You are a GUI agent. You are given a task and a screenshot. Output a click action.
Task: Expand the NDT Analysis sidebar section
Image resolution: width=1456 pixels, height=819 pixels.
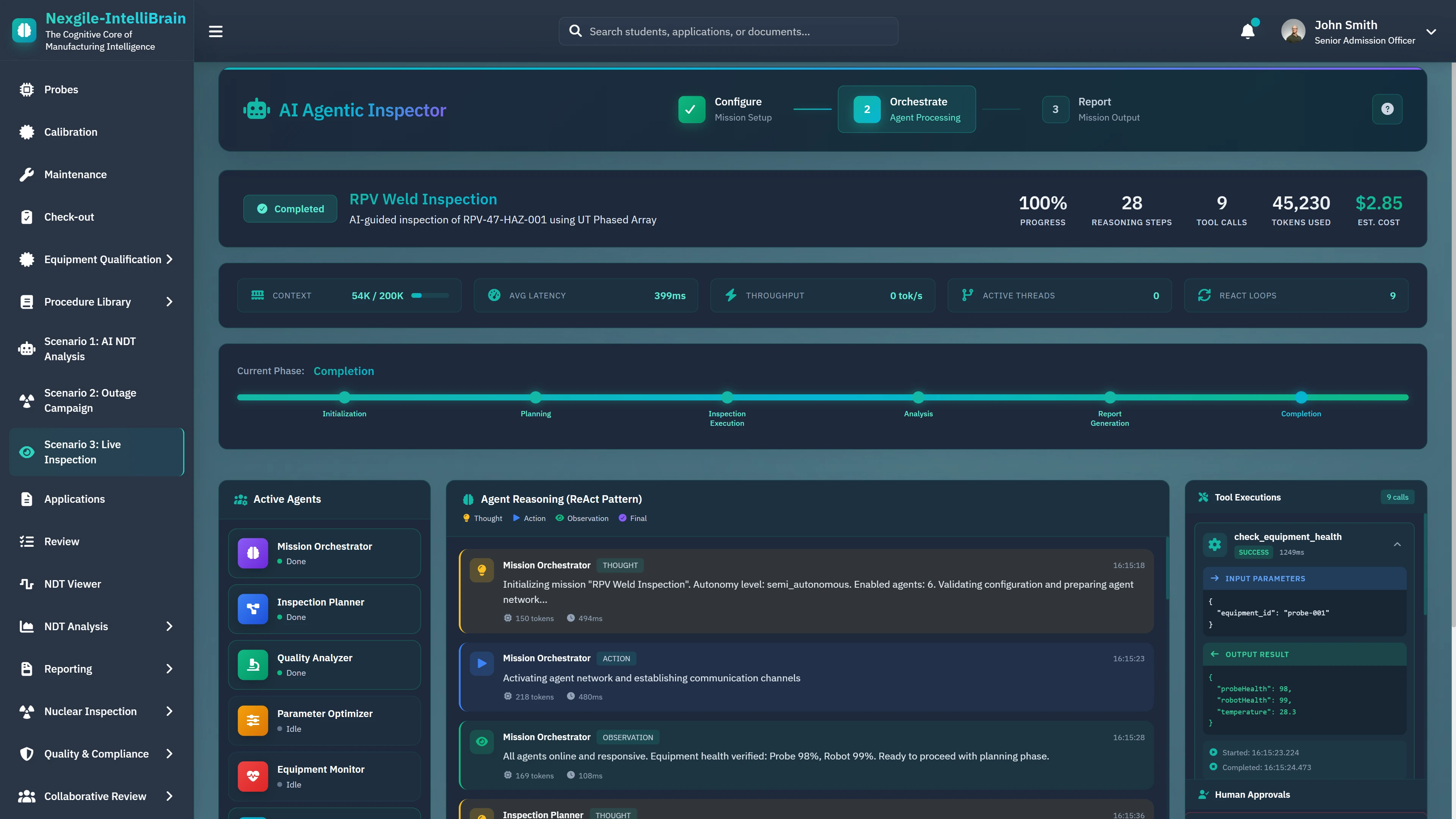169,626
